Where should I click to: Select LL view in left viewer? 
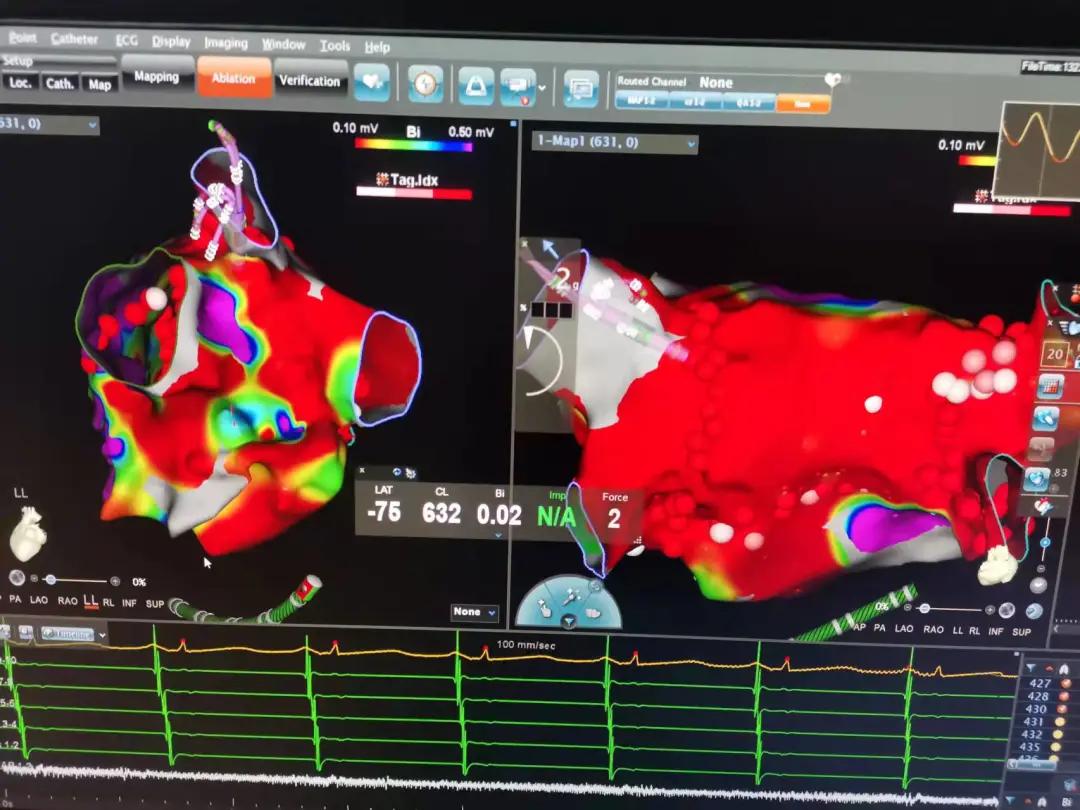tap(91, 601)
